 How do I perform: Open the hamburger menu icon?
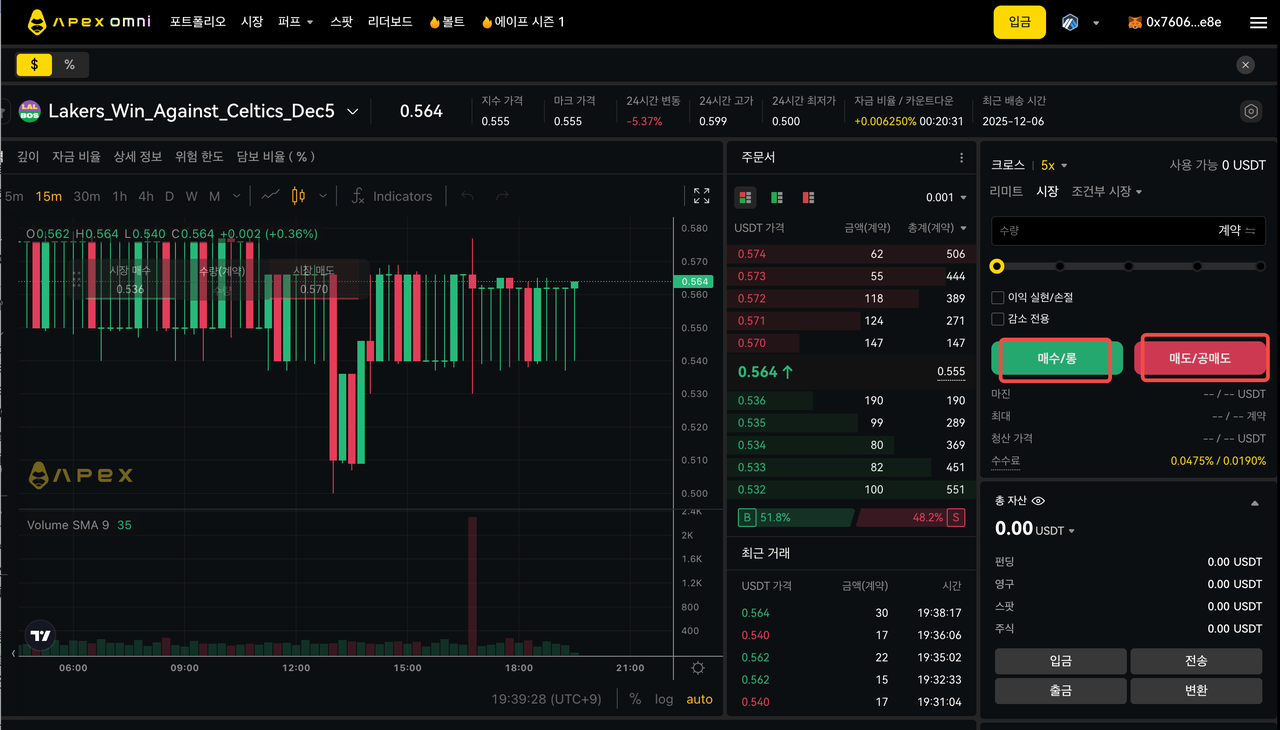[x=1258, y=22]
